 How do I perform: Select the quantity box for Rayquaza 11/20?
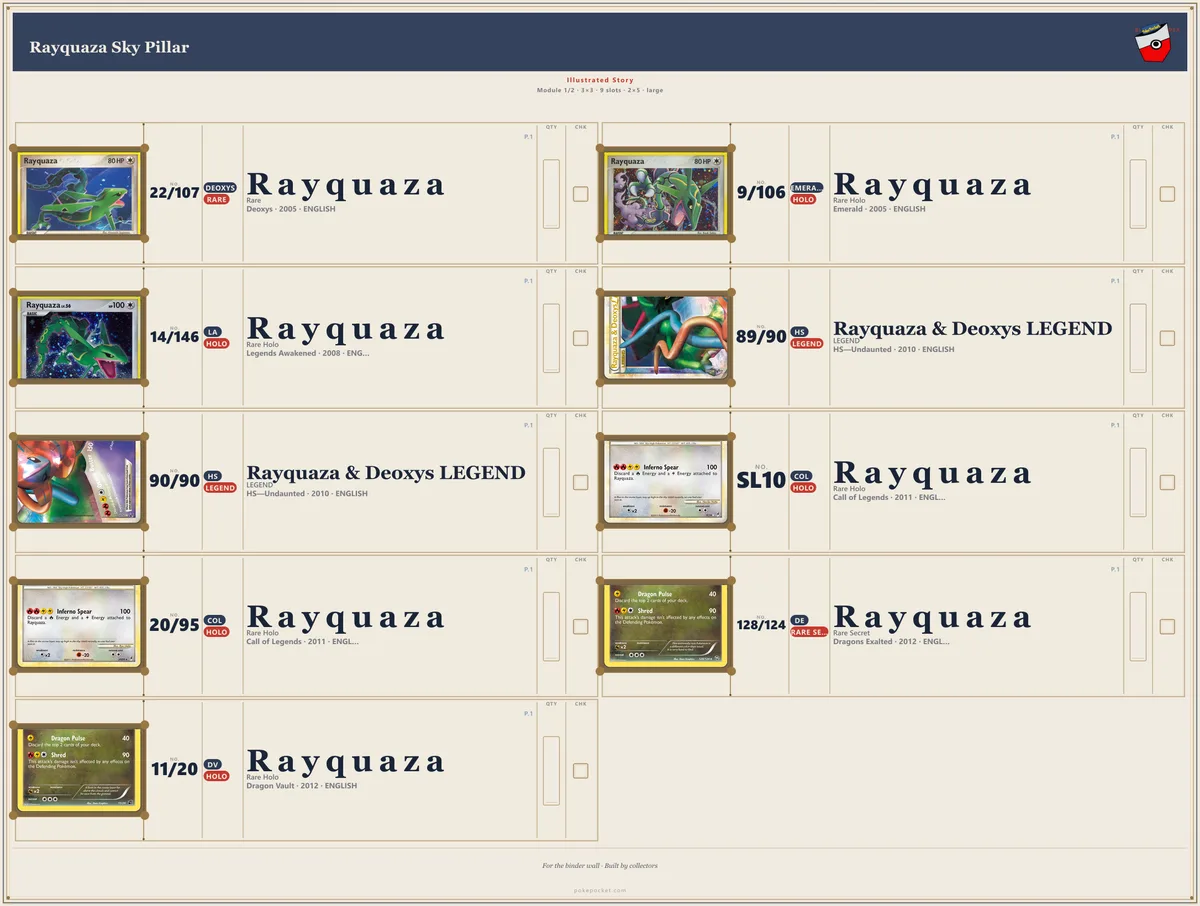(551, 770)
